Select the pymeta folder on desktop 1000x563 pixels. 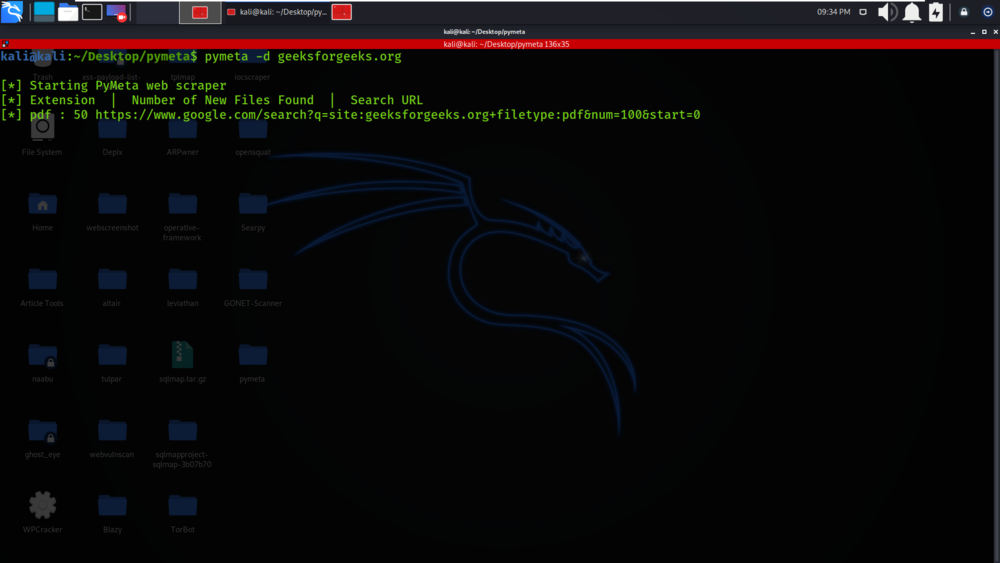click(253, 362)
